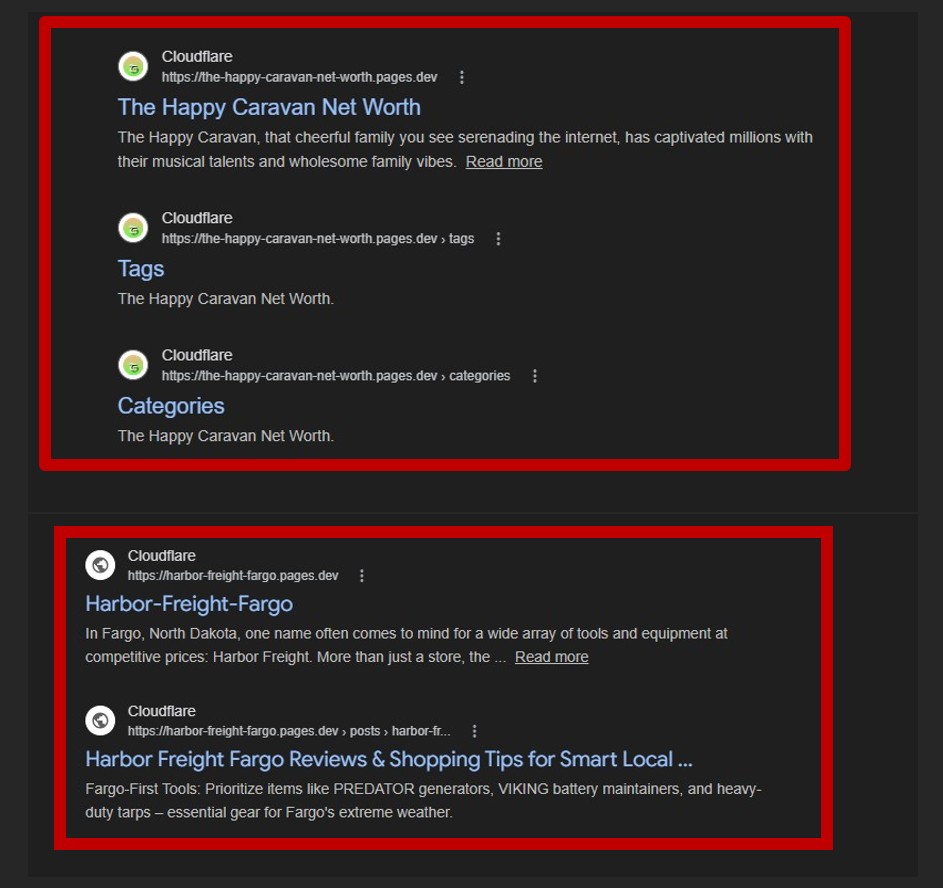The width and height of the screenshot is (943, 888).
Task: Click the globe icon of Harbor Freight Fargo Reviews result
Action: tap(100, 720)
